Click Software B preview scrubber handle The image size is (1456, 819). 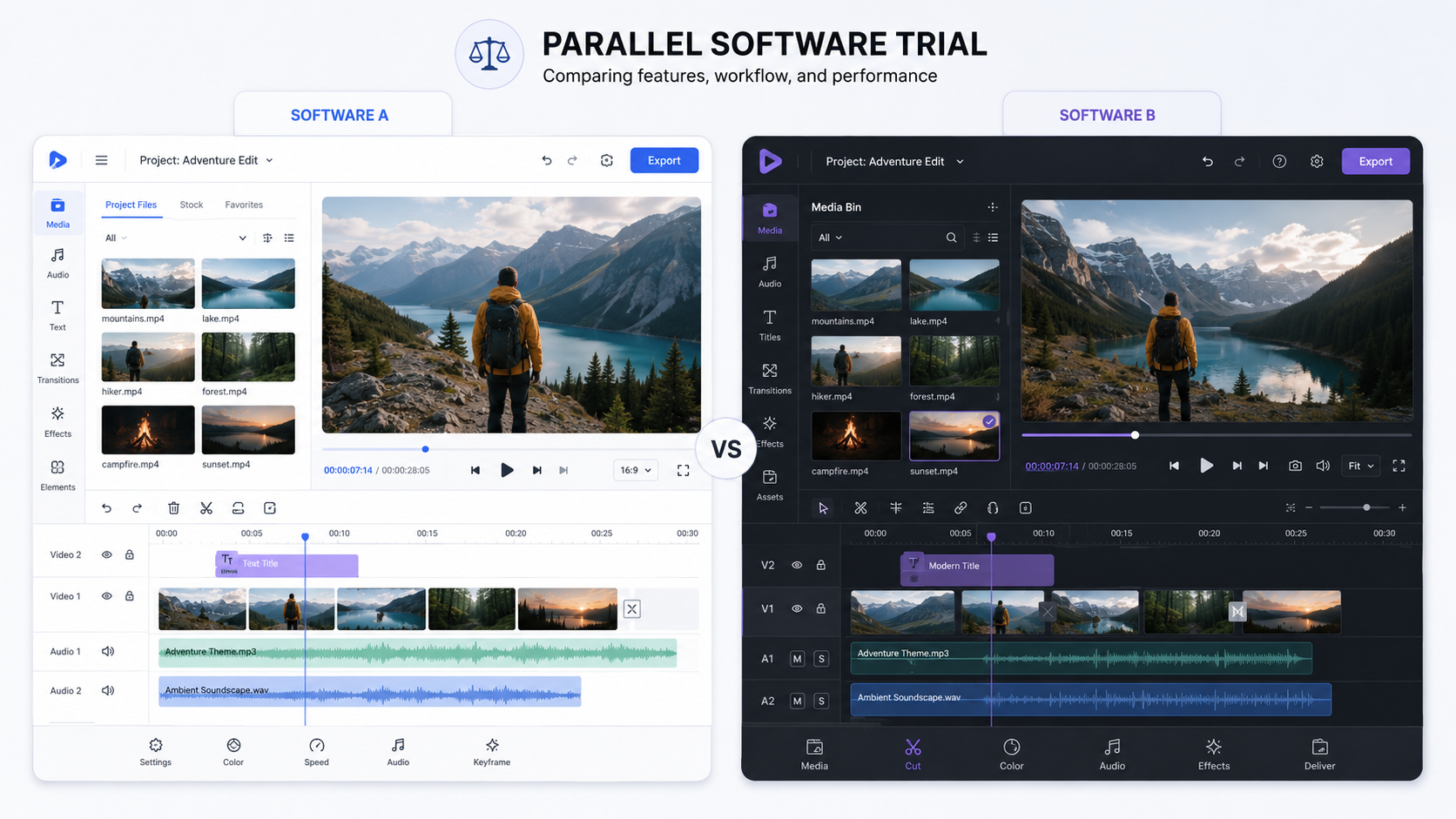(1135, 434)
